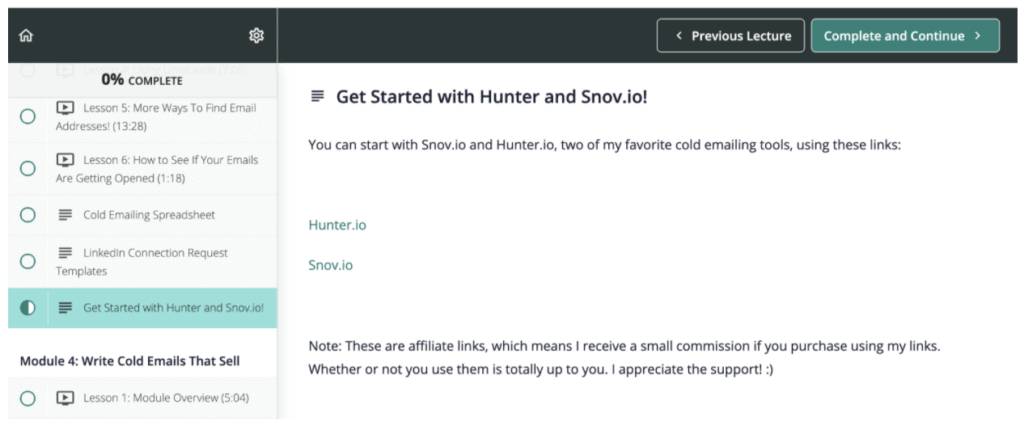Click the half-filled circle on the current lesson
Viewport: 1024px width, 430px height.
point(28,308)
